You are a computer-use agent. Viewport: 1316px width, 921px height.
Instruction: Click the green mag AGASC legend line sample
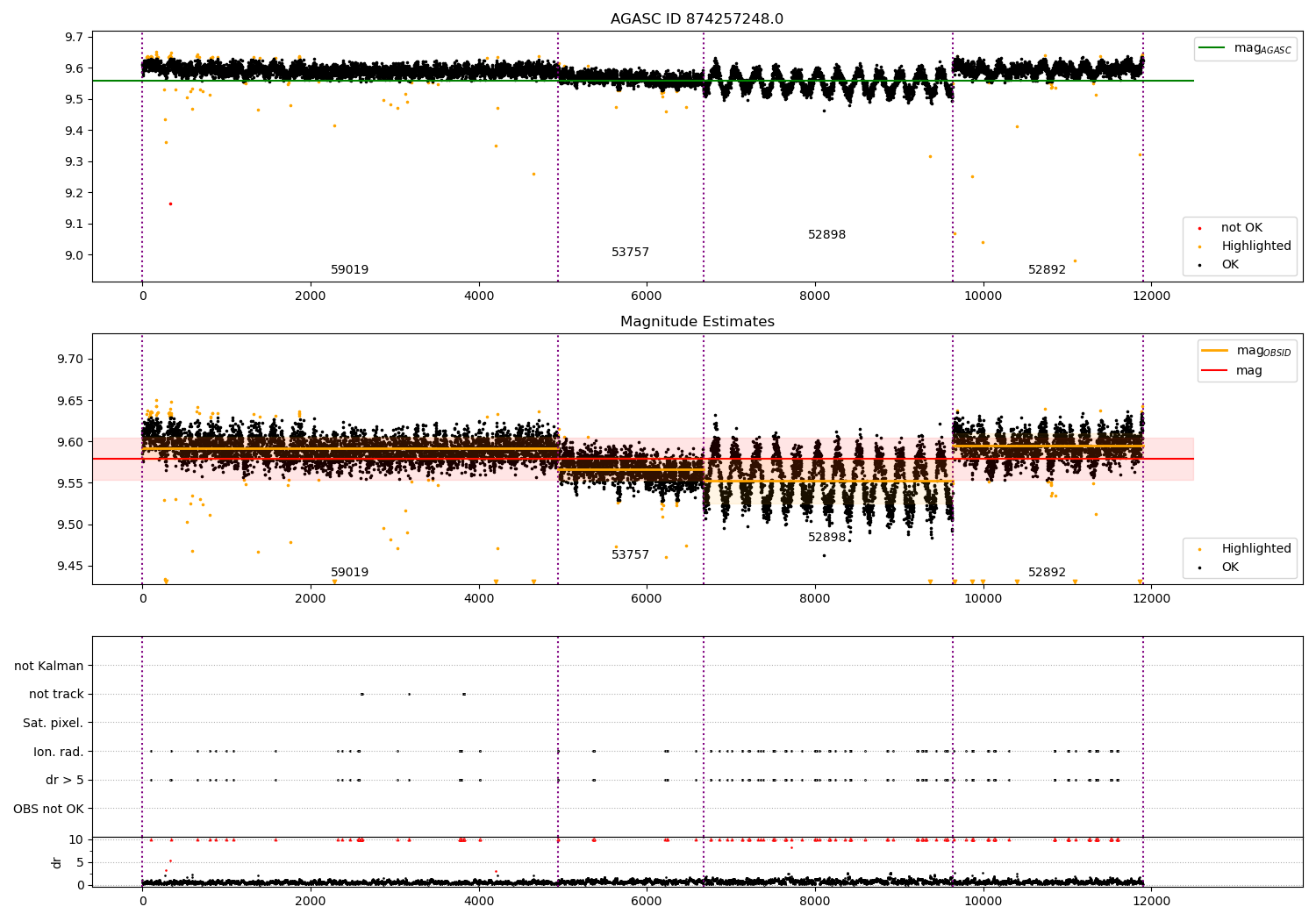(x=1212, y=48)
